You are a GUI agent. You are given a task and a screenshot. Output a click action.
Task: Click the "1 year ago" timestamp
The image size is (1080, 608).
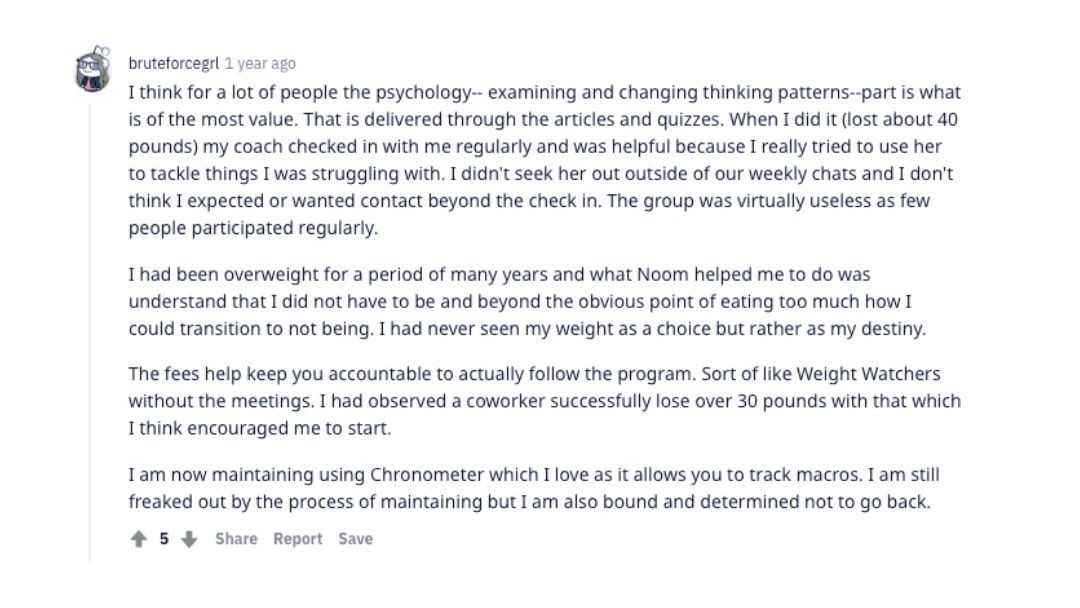[260, 63]
